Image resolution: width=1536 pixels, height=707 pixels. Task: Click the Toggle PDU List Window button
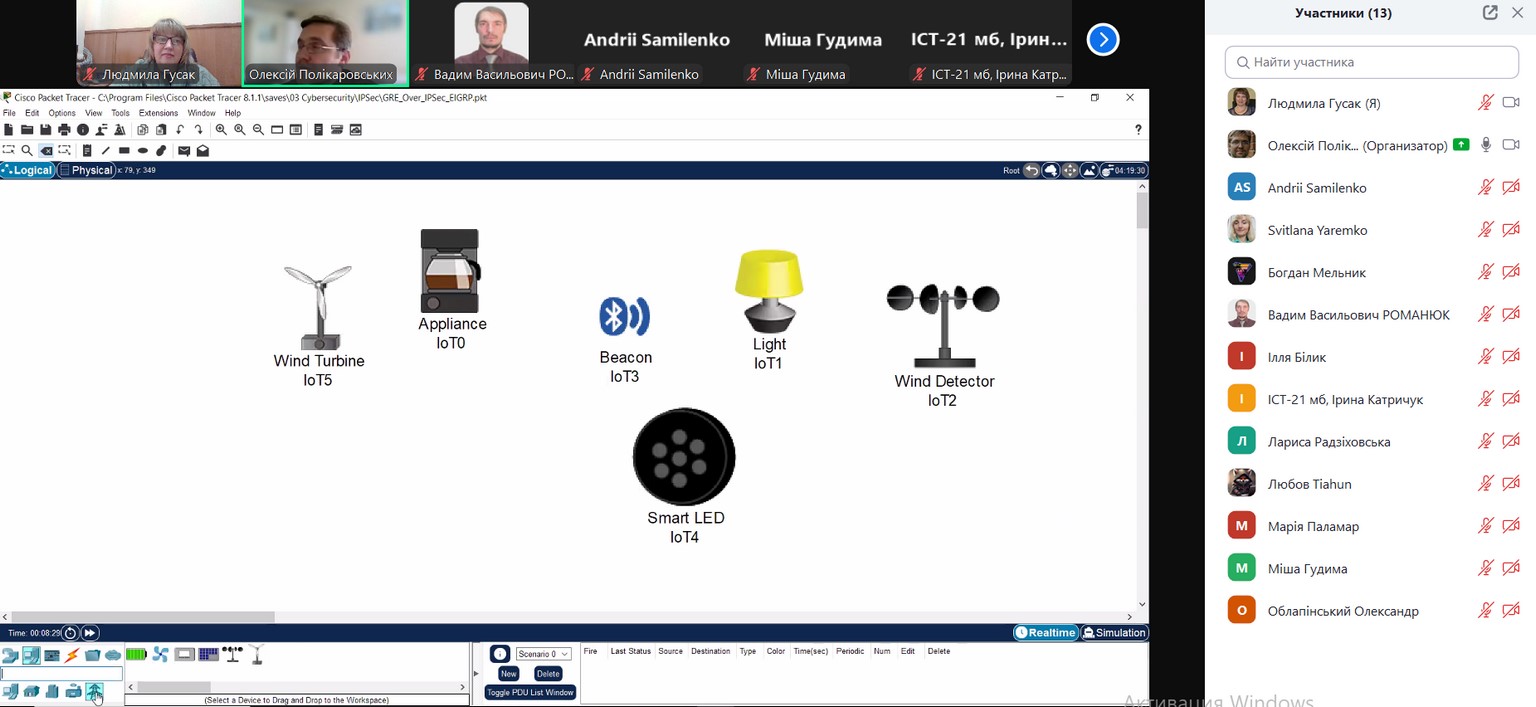pos(530,692)
